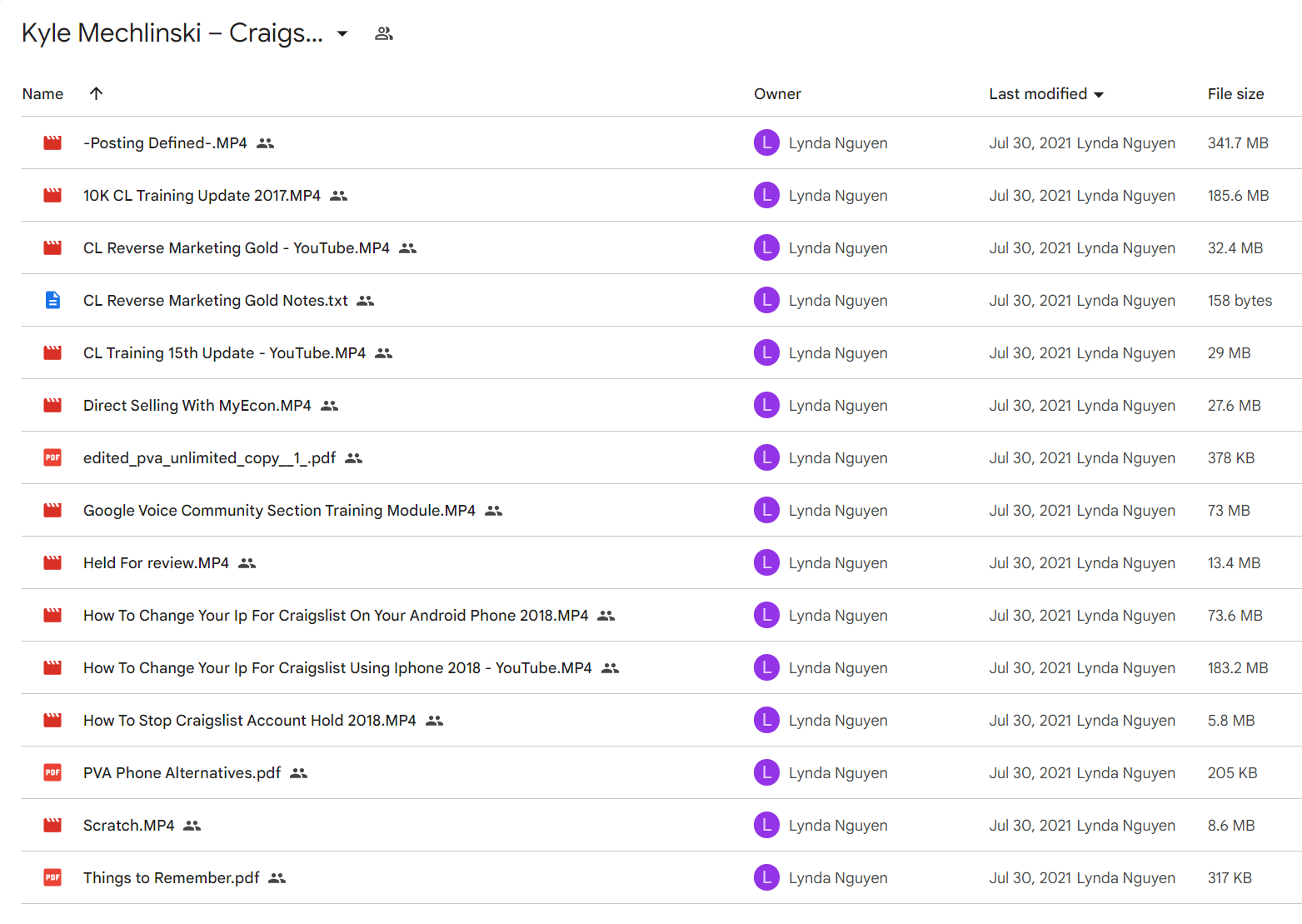The height and width of the screenshot is (924, 1302).
Task: Select file 10K CL Training Update 2017.MP4
Action: click(202, 196)
